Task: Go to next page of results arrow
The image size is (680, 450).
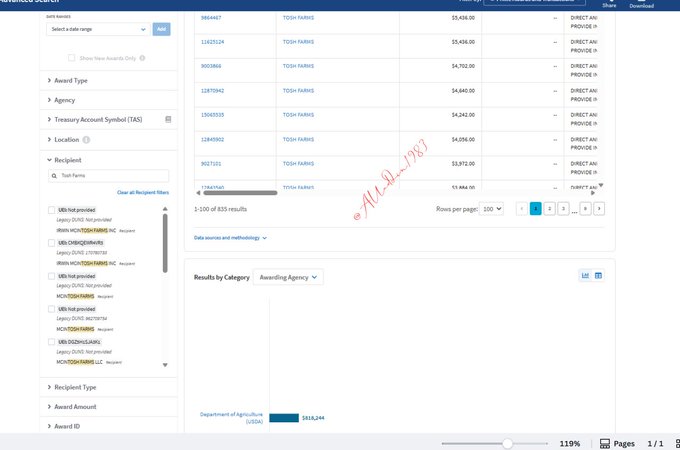Action: pyautogui.click(x=598, y=209)
